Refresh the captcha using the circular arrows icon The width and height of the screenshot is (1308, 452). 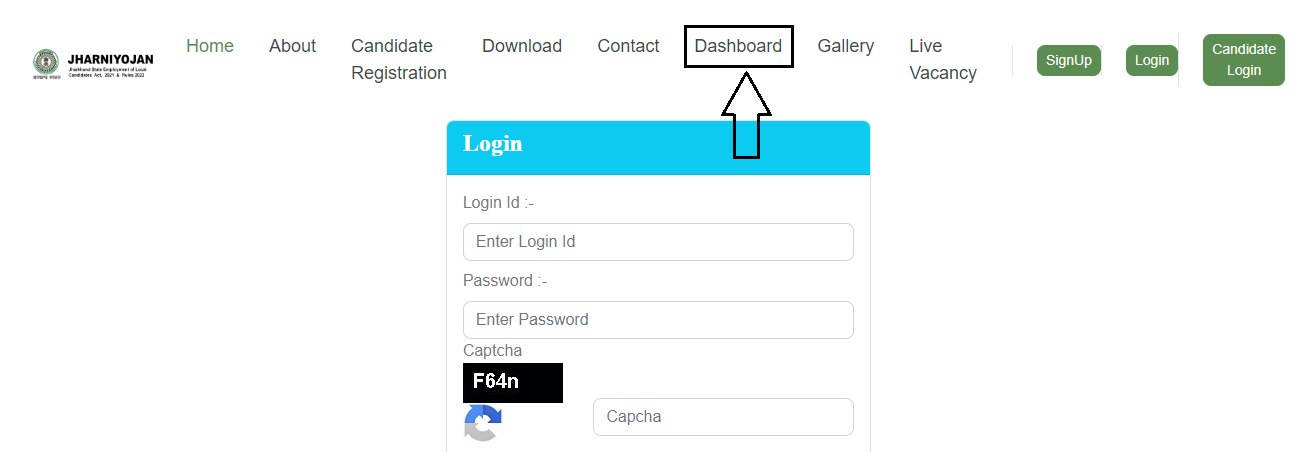[483, 423]
